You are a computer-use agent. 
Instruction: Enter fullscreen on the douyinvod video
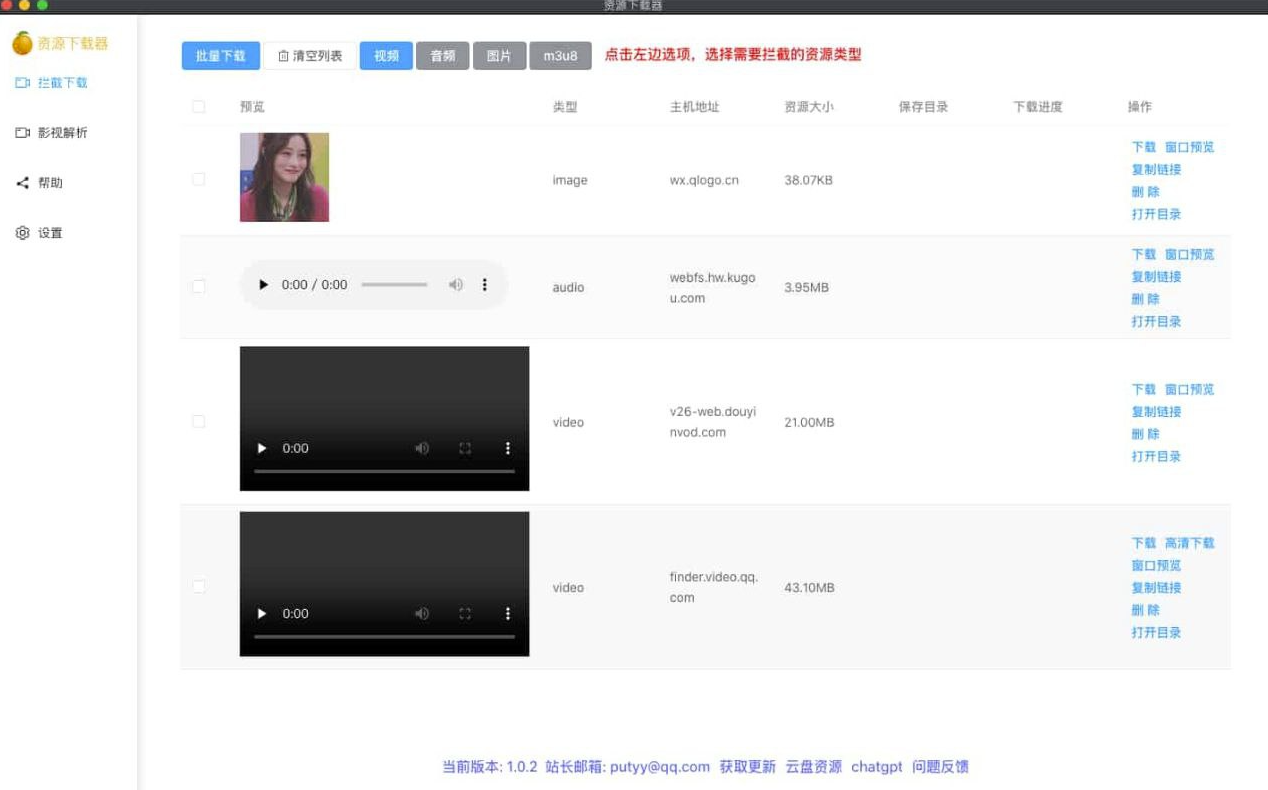point(465,448)
